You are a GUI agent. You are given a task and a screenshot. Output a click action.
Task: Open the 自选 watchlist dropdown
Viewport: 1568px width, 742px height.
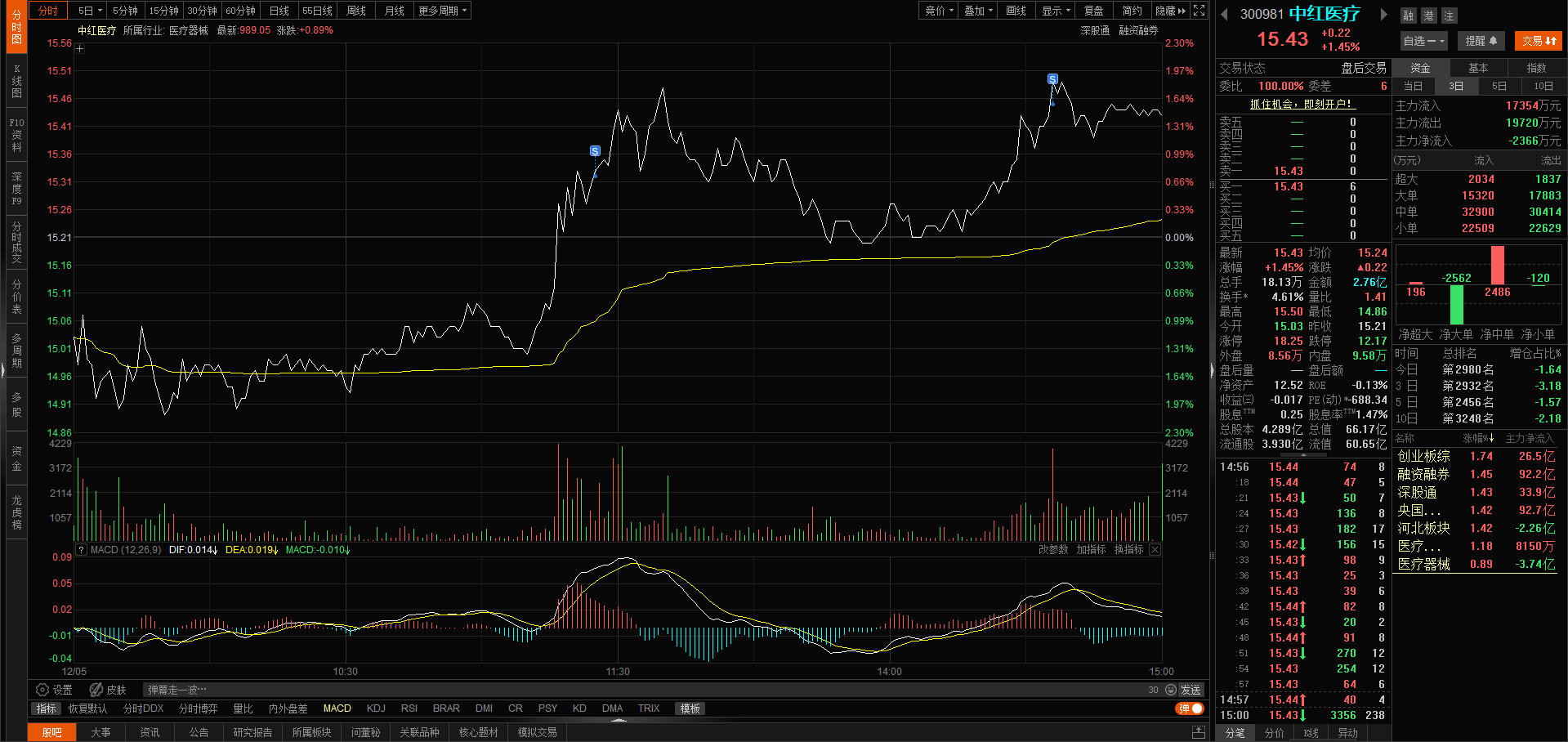pos(1424,41)
